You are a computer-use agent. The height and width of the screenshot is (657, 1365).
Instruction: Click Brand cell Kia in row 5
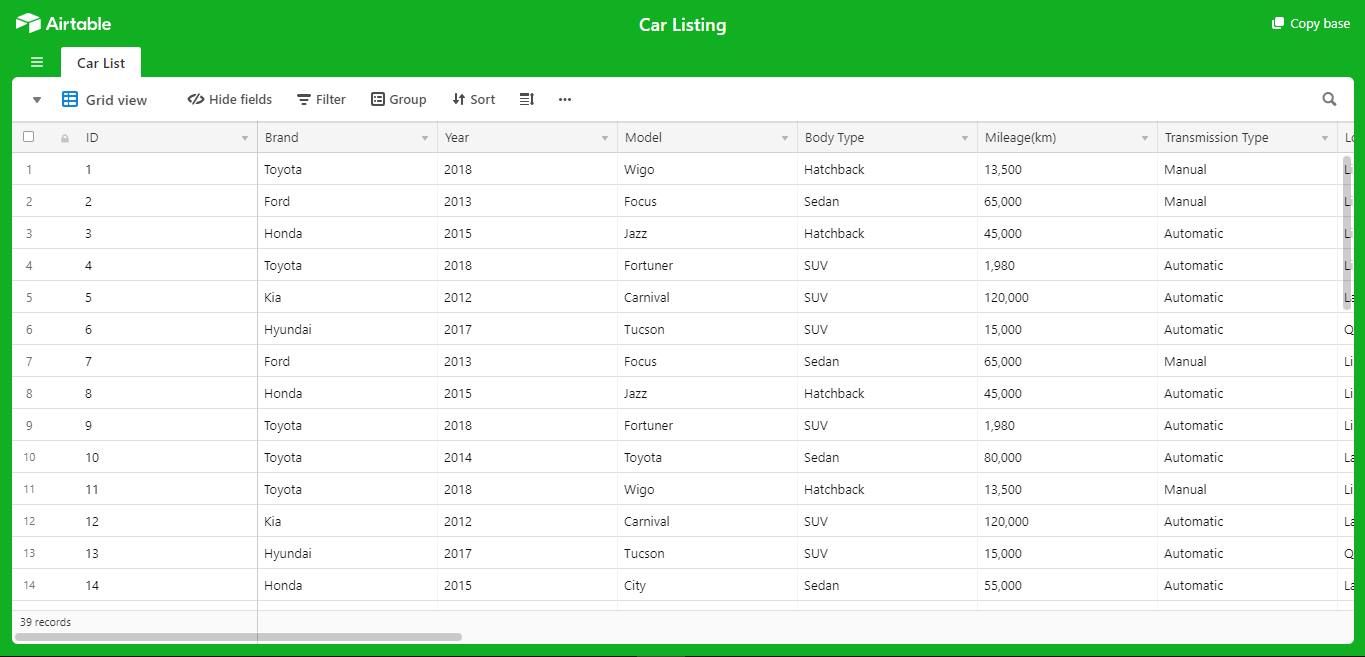point(348,297)
